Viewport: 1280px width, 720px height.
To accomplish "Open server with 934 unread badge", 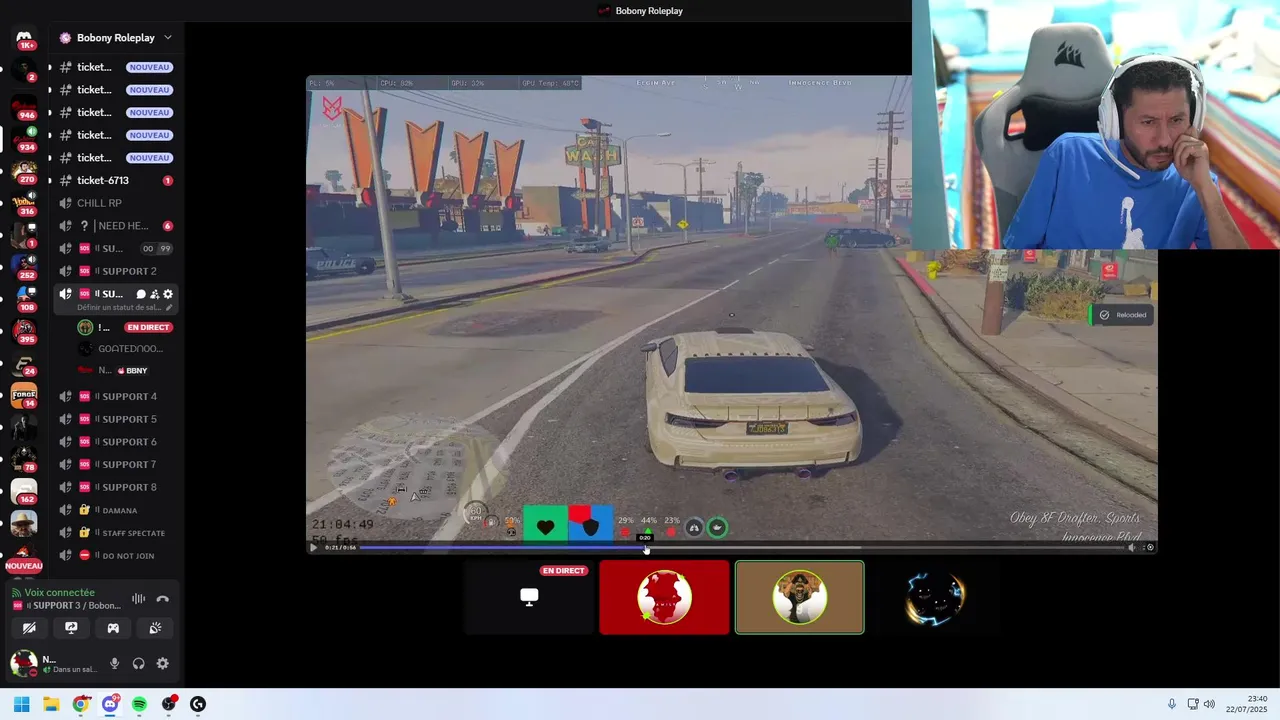I will click(x=24, y=138).
